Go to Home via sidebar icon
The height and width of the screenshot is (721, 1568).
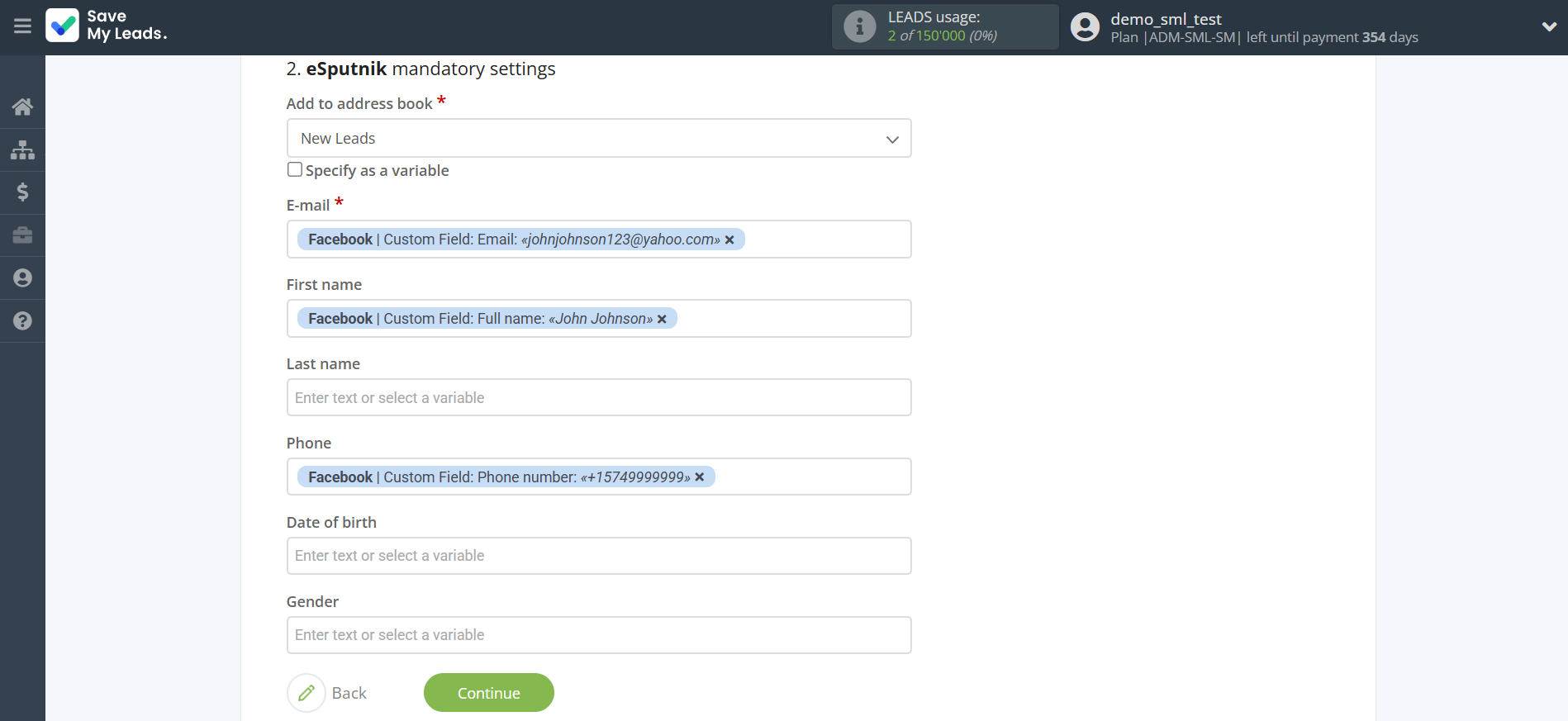coord(22,107)
